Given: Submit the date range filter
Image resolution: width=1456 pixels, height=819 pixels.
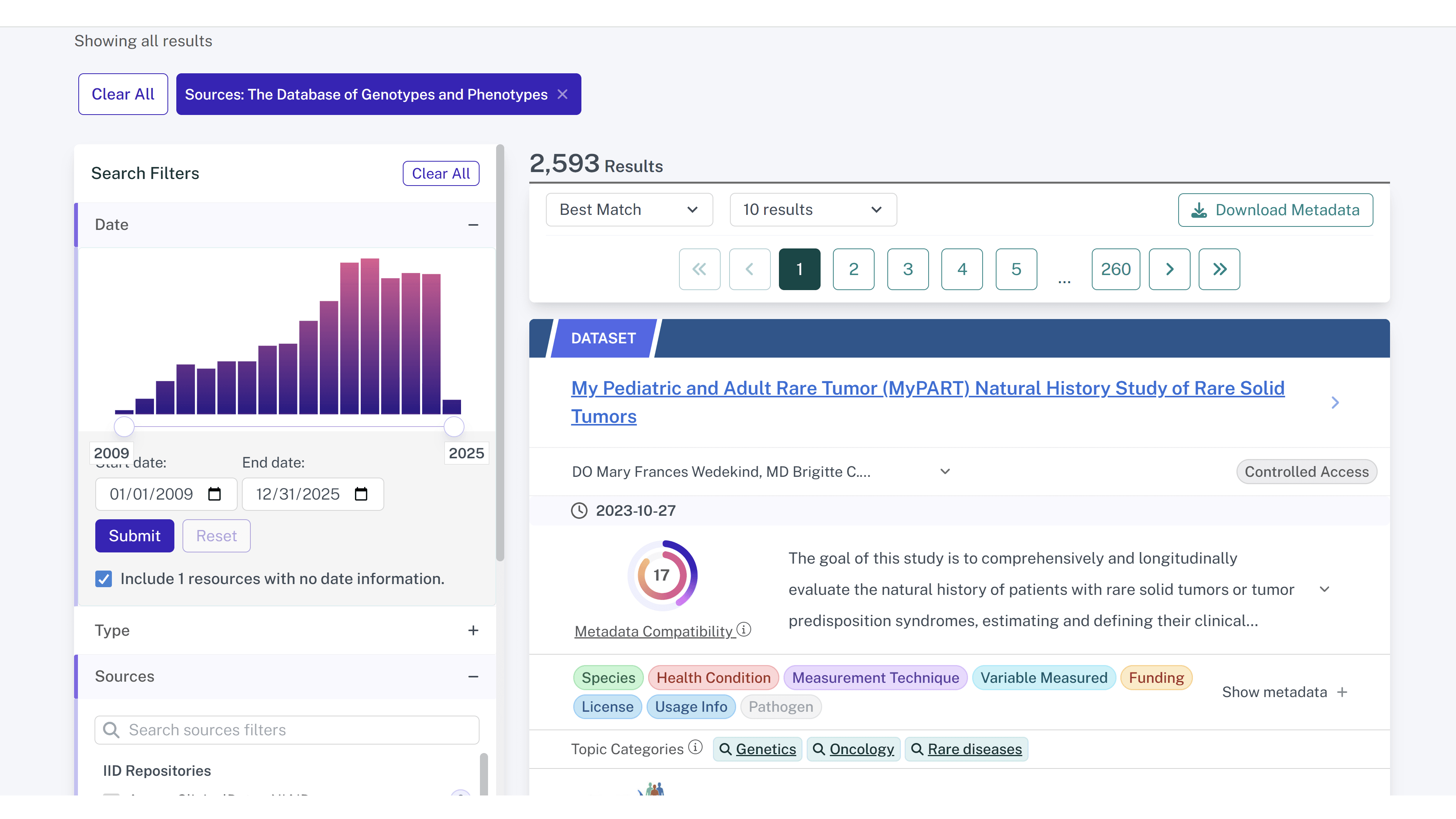Looking at the screenshot, I should 135,536.
